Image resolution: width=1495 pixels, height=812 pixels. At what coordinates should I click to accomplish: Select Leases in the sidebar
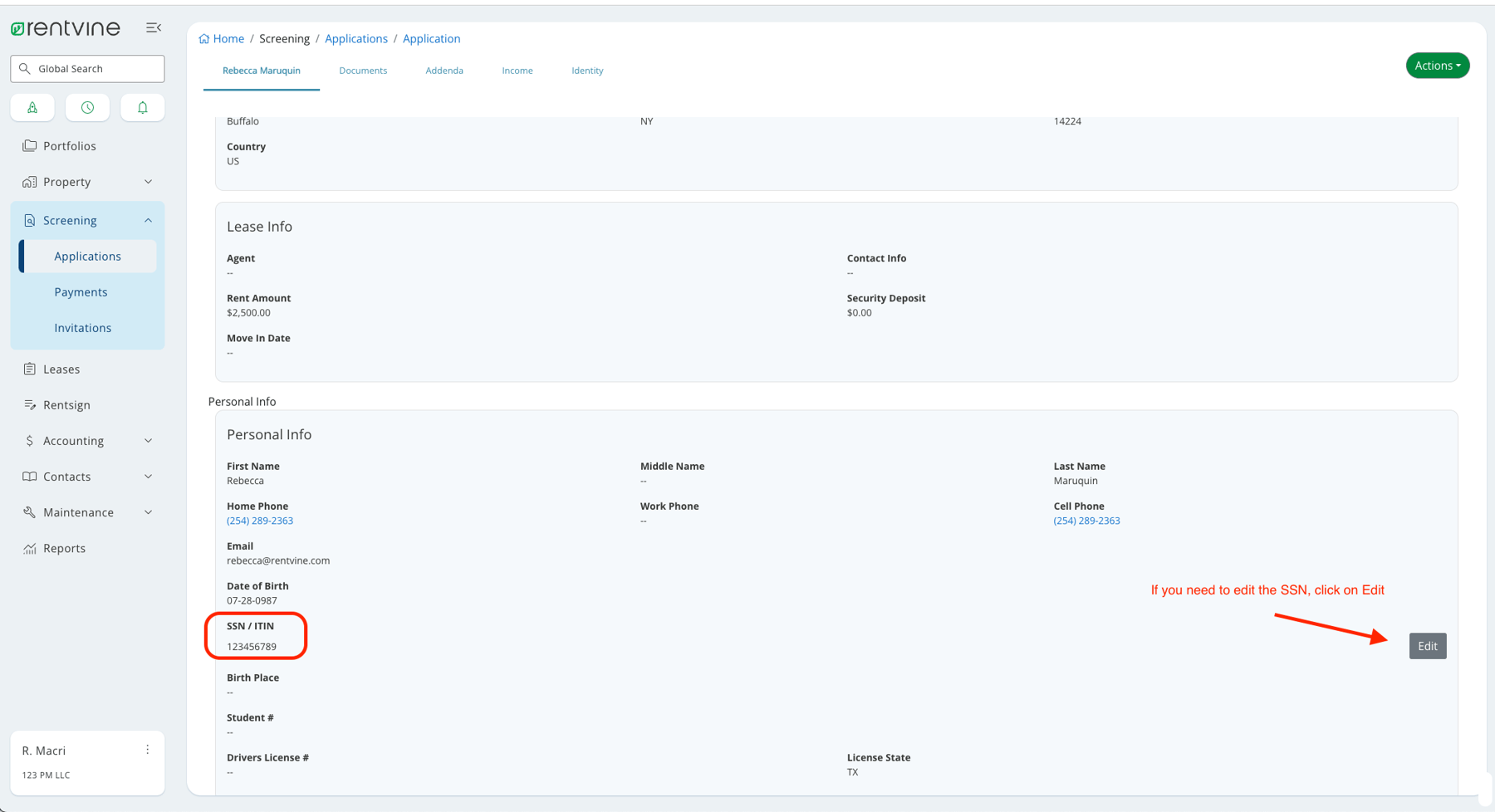pos(60,369)
